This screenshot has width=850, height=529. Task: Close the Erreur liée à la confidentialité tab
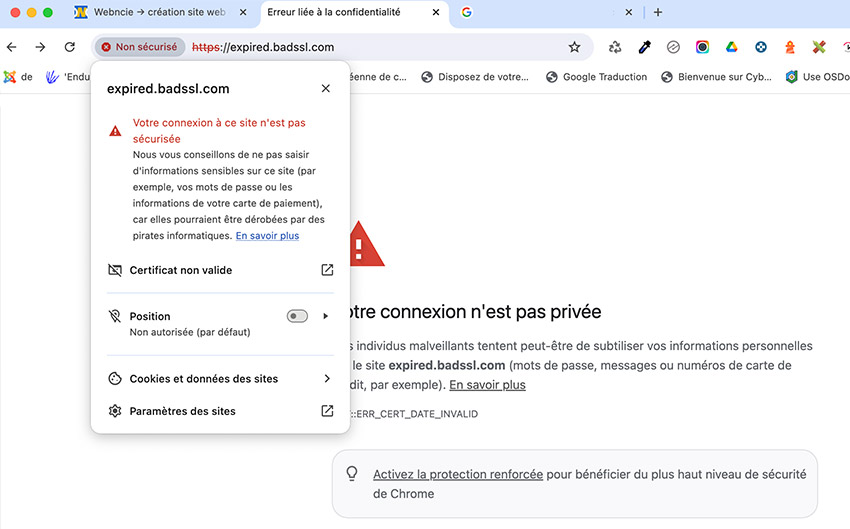(x=436, y=12)
